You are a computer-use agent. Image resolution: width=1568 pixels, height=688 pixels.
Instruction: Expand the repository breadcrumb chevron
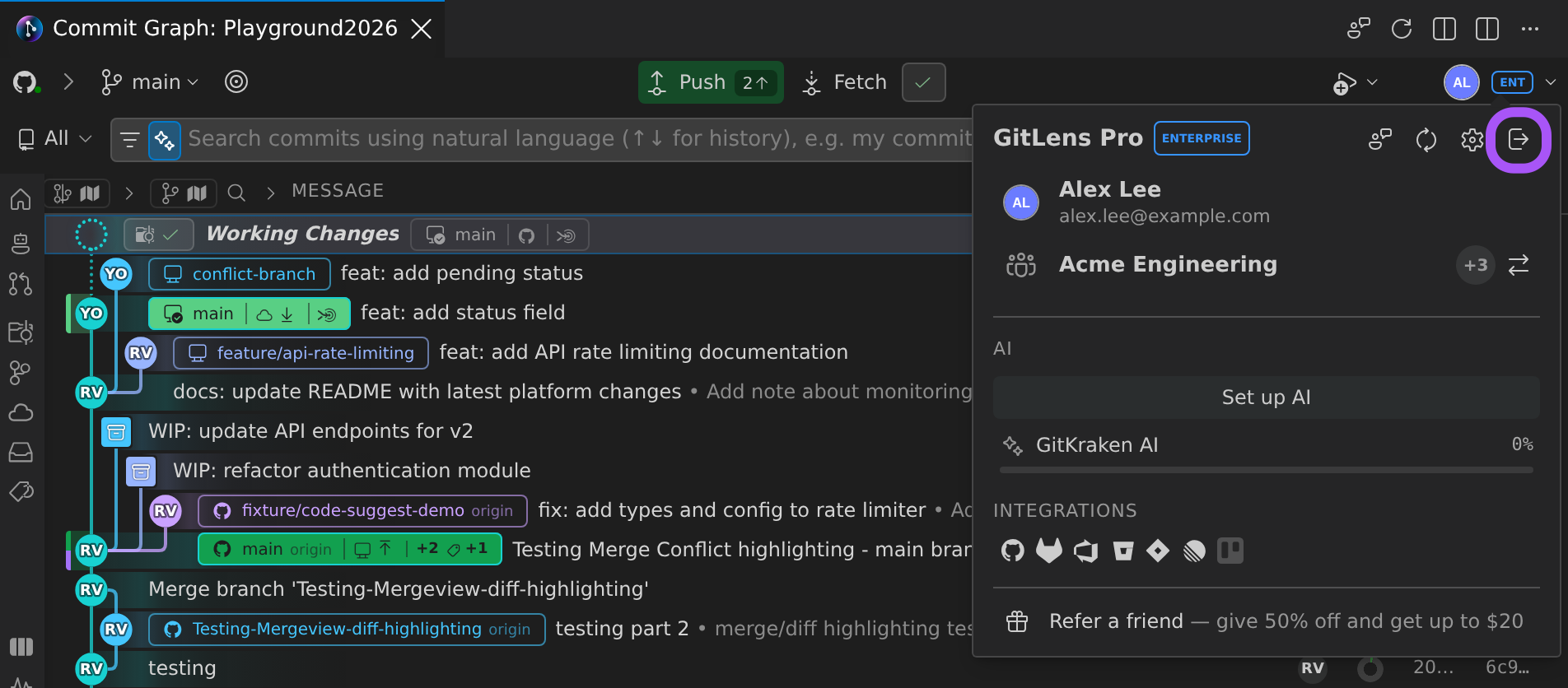[x=68, y=82]
